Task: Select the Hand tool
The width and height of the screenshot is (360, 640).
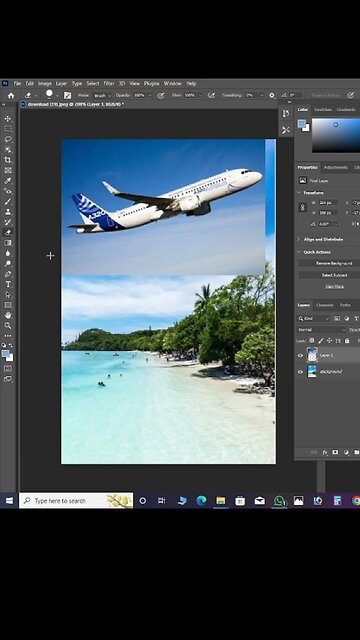Action: coord(8,315)
